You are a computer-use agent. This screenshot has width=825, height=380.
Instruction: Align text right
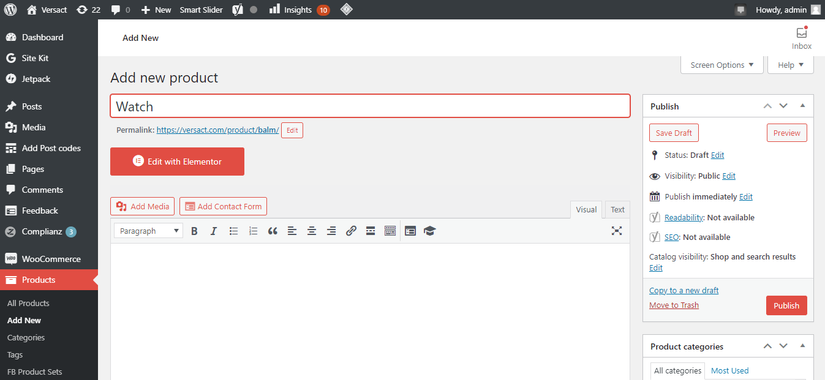click(331, 231)
